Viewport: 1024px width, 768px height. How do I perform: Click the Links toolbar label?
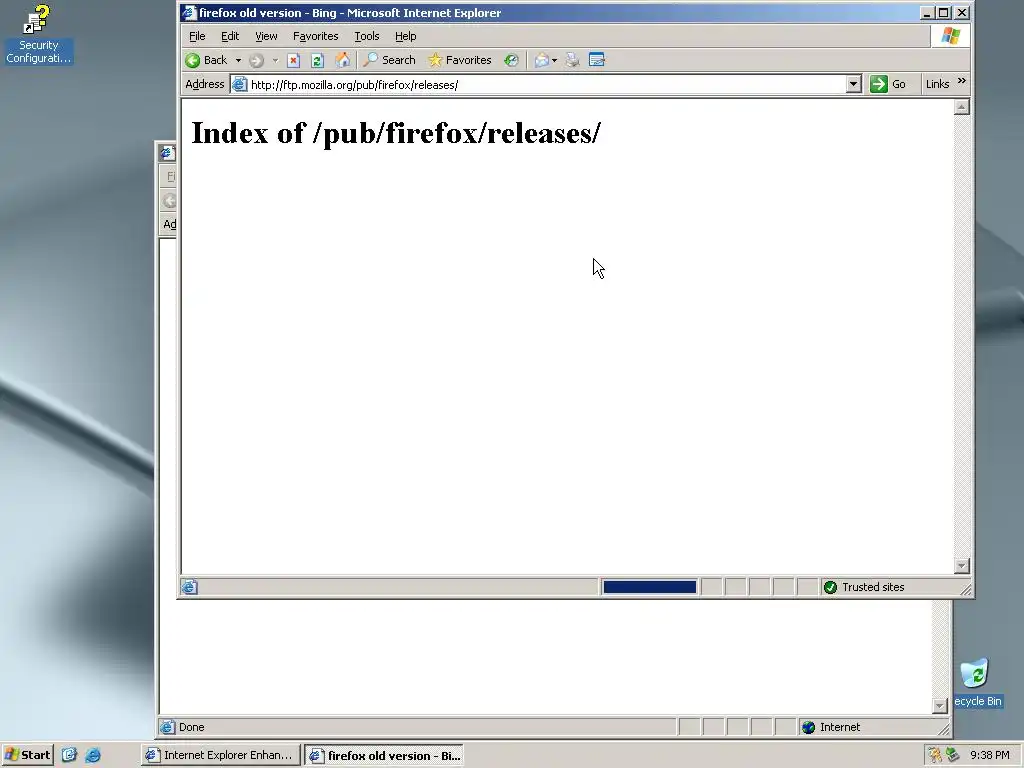[x=937, y=84]
